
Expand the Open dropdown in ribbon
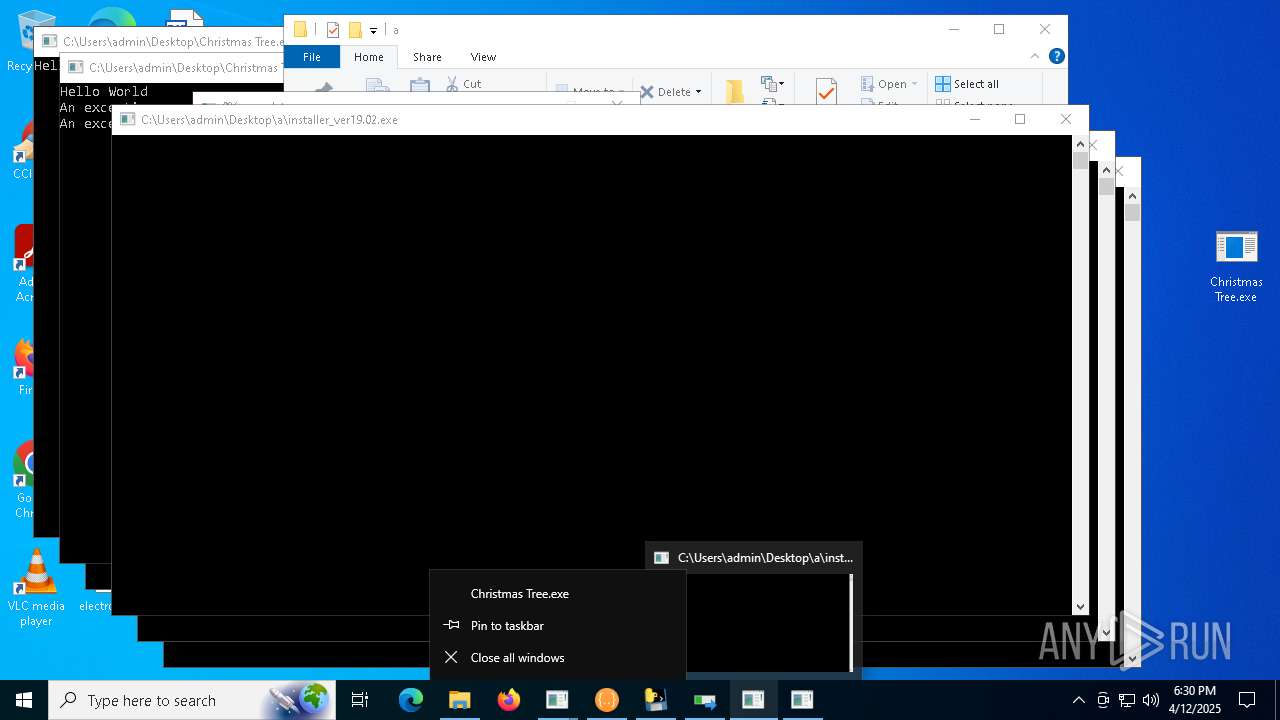tap(914, 84)
